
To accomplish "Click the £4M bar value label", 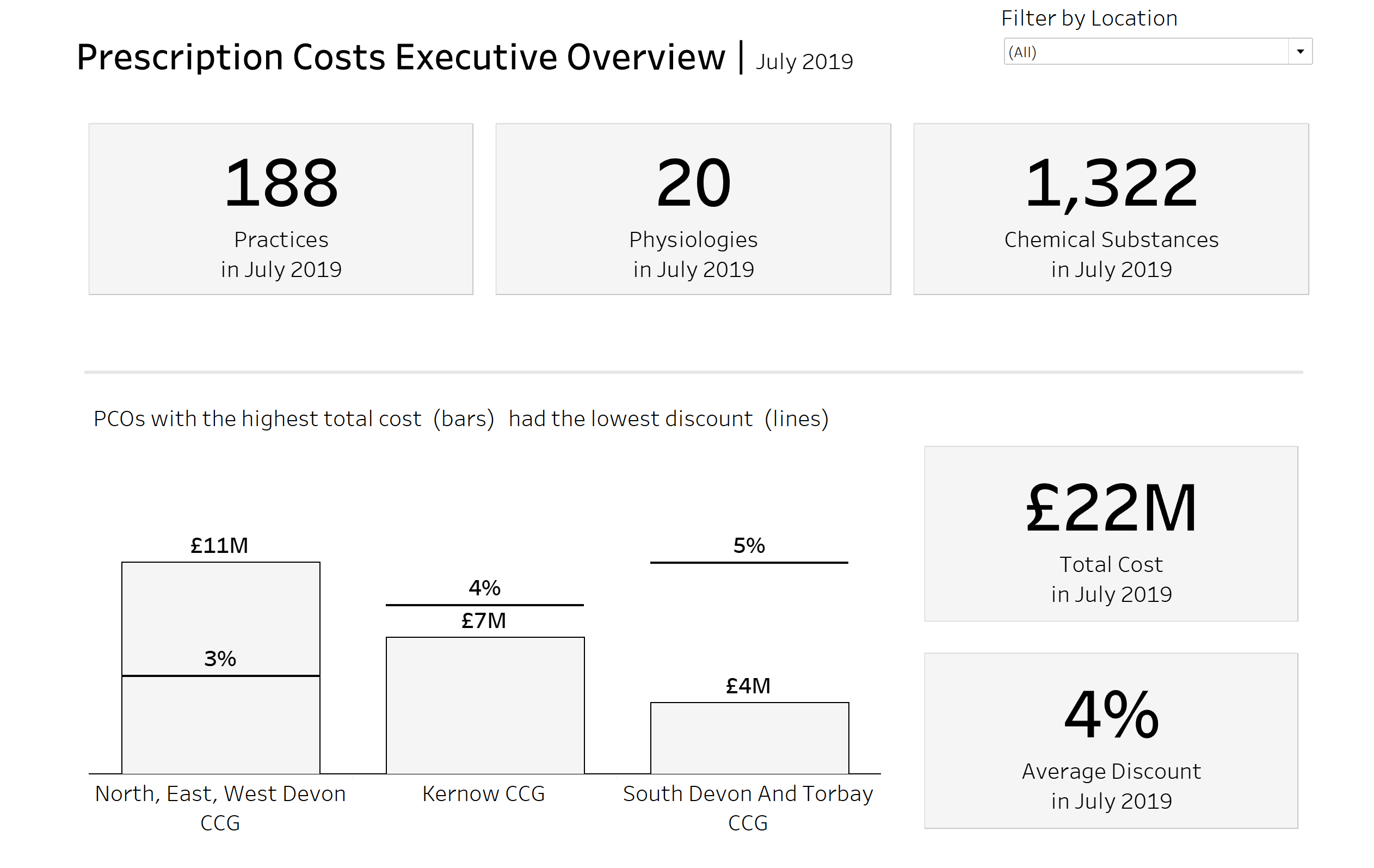I will 748,686.
